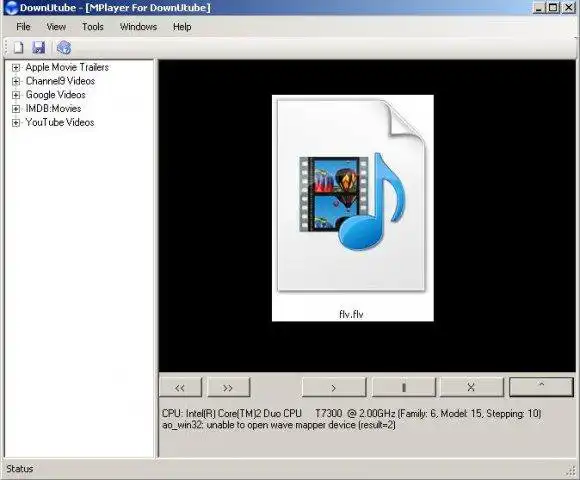Click the DownUtube app icon in title bar
This screenshot has width=580, height=480.
(x=11, y=7)
